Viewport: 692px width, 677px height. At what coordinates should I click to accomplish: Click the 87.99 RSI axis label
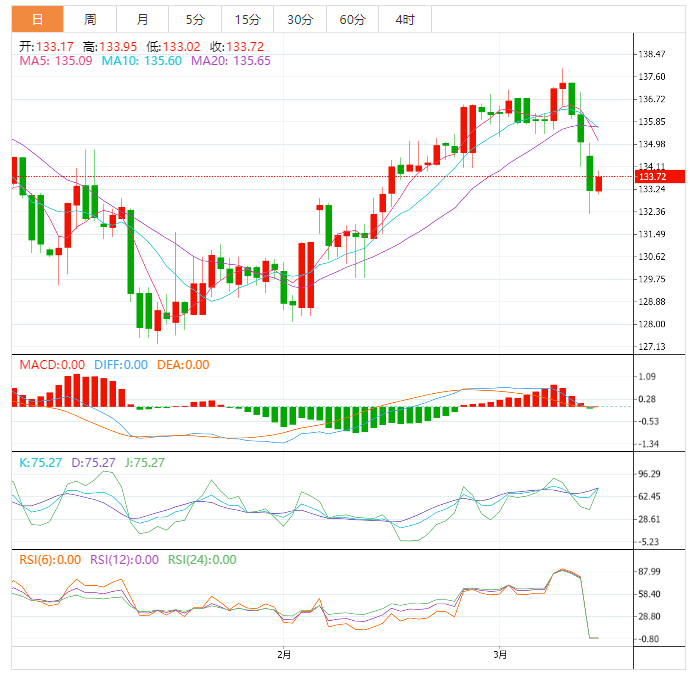[650, 572]
